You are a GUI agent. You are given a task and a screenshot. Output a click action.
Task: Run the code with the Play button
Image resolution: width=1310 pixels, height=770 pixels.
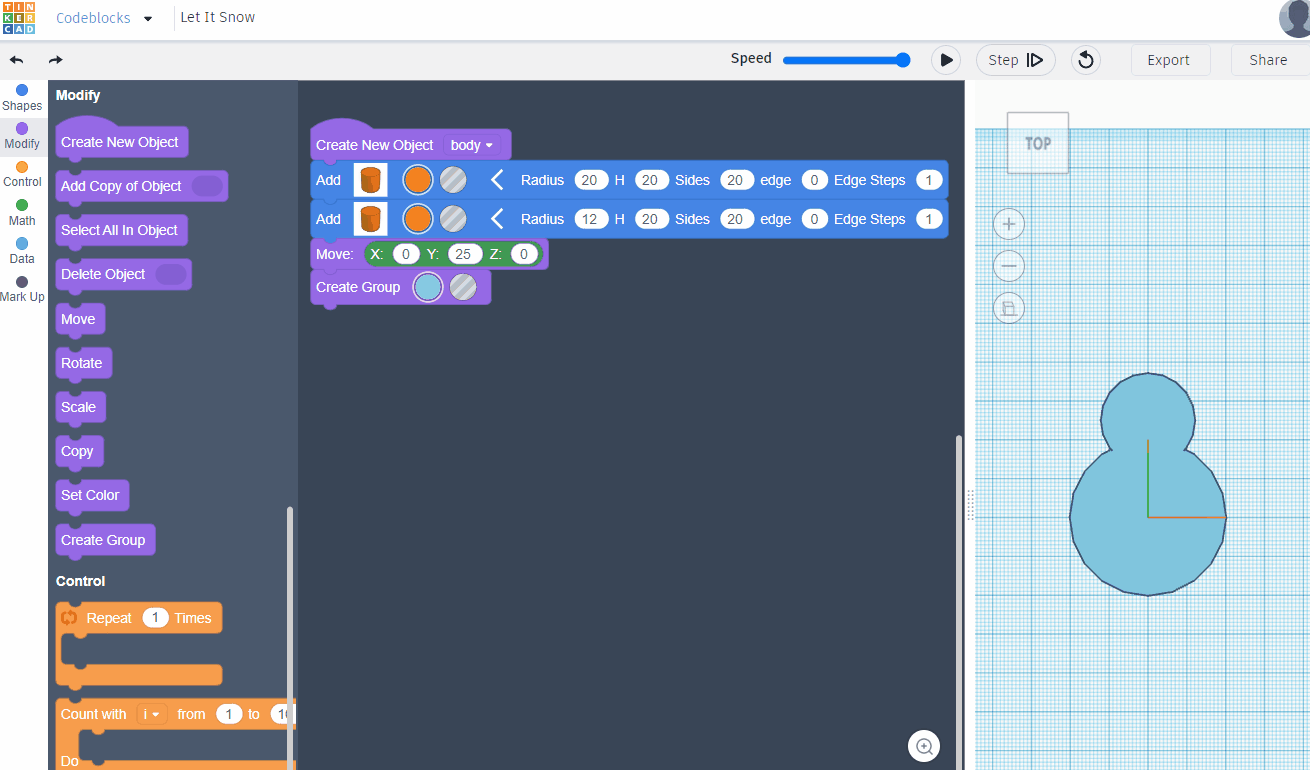(945, 60)
